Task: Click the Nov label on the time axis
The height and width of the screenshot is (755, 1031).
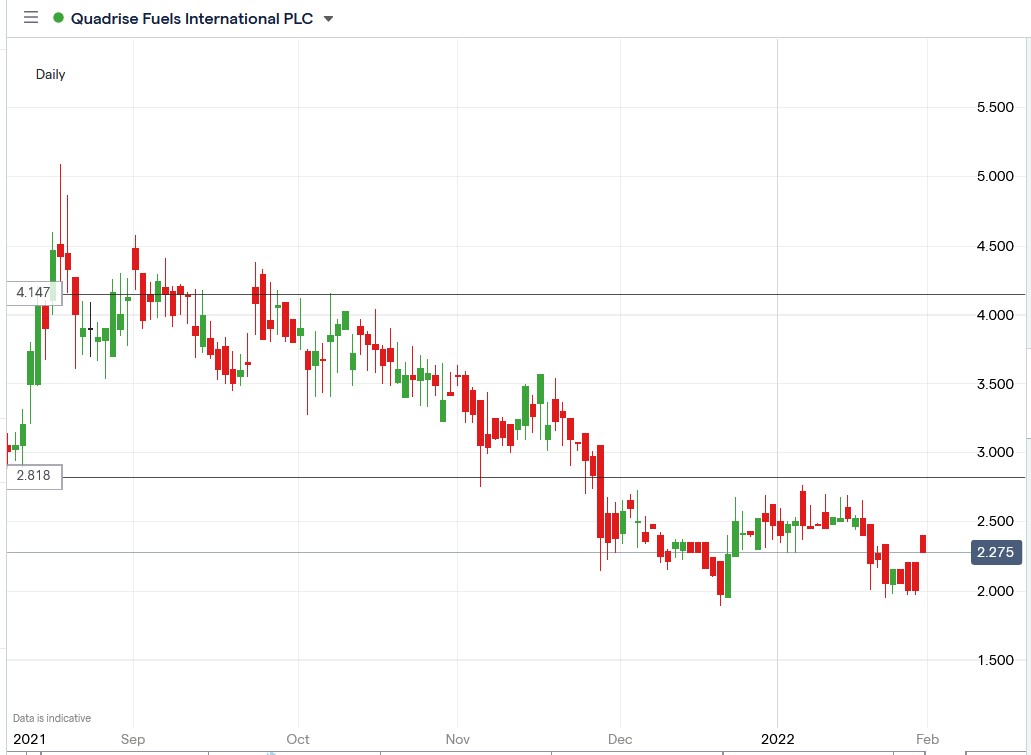Action: tap(457, 739)
